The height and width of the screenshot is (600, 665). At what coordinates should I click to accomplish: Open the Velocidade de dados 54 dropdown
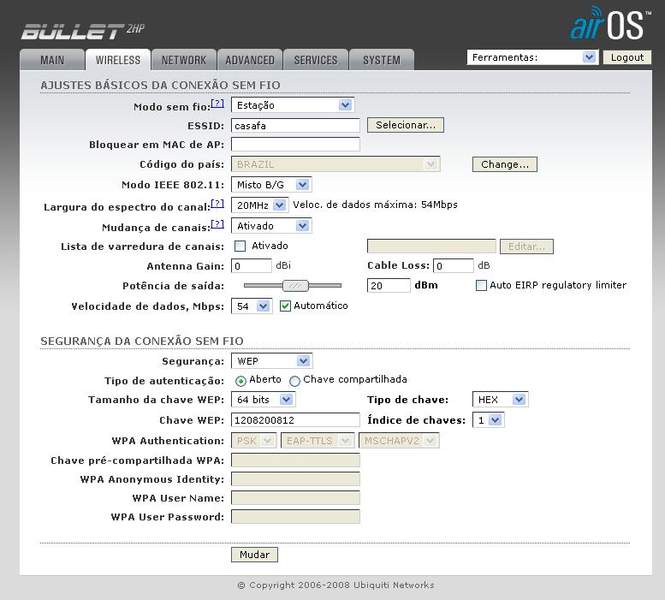tap(251, 306)
